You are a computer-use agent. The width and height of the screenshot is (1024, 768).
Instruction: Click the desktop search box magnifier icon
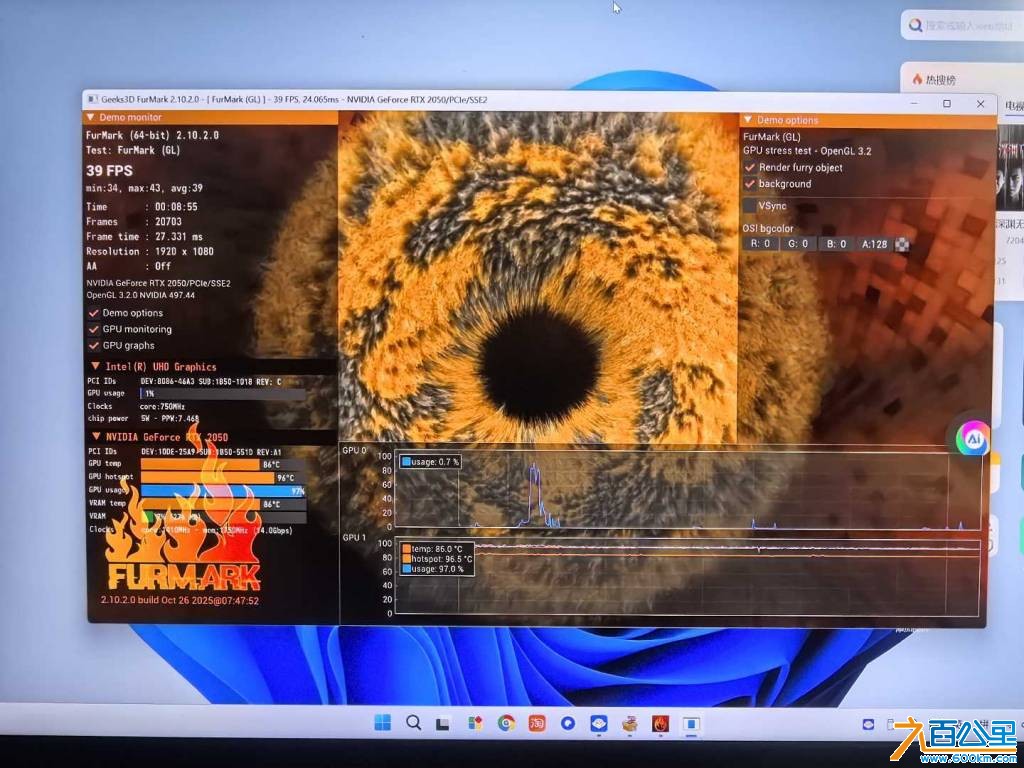click(916, 25)
